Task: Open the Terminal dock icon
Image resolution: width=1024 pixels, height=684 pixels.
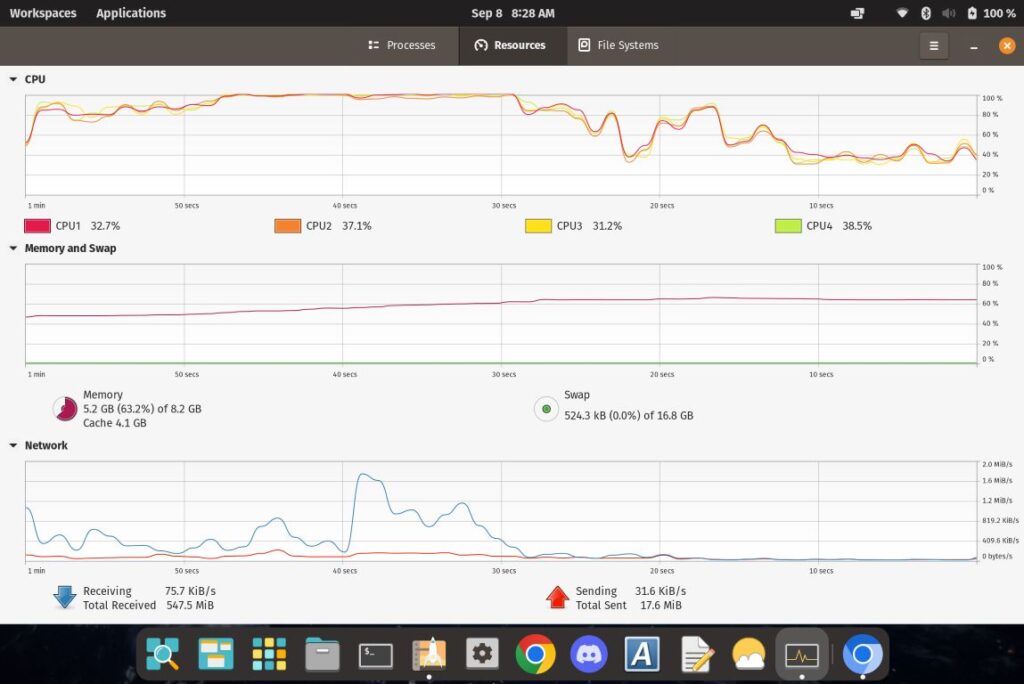Action: tap(376, 655)
